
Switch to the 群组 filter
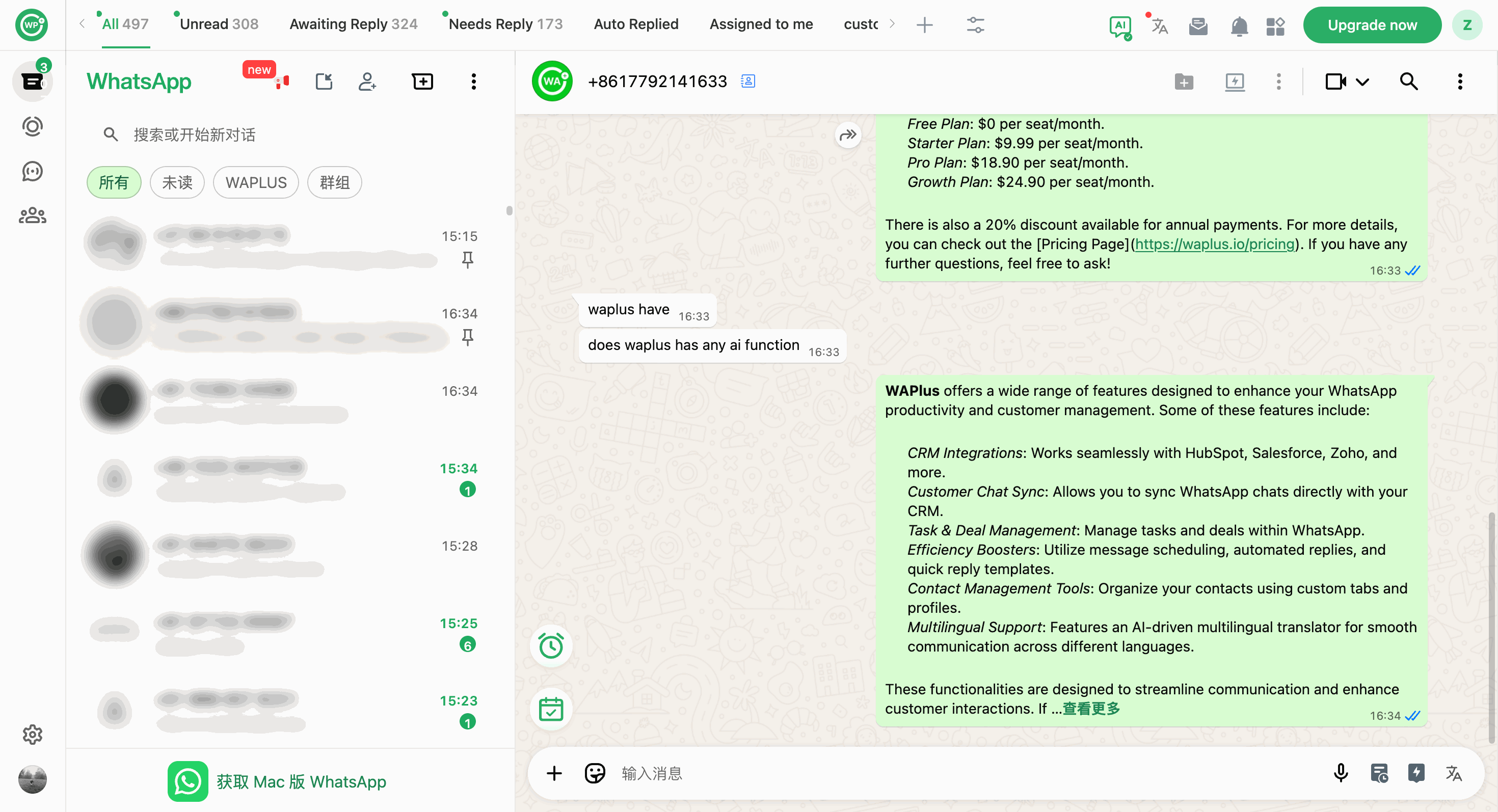334,182
